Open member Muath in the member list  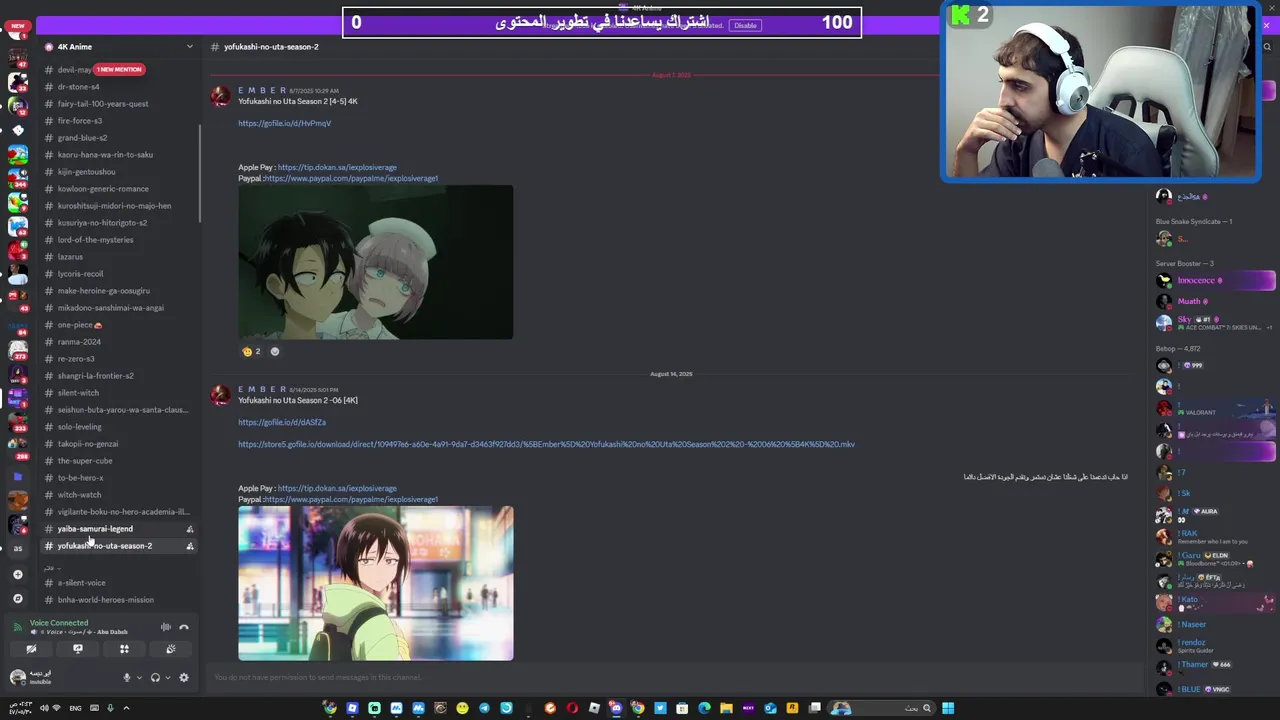(1215, 301)
